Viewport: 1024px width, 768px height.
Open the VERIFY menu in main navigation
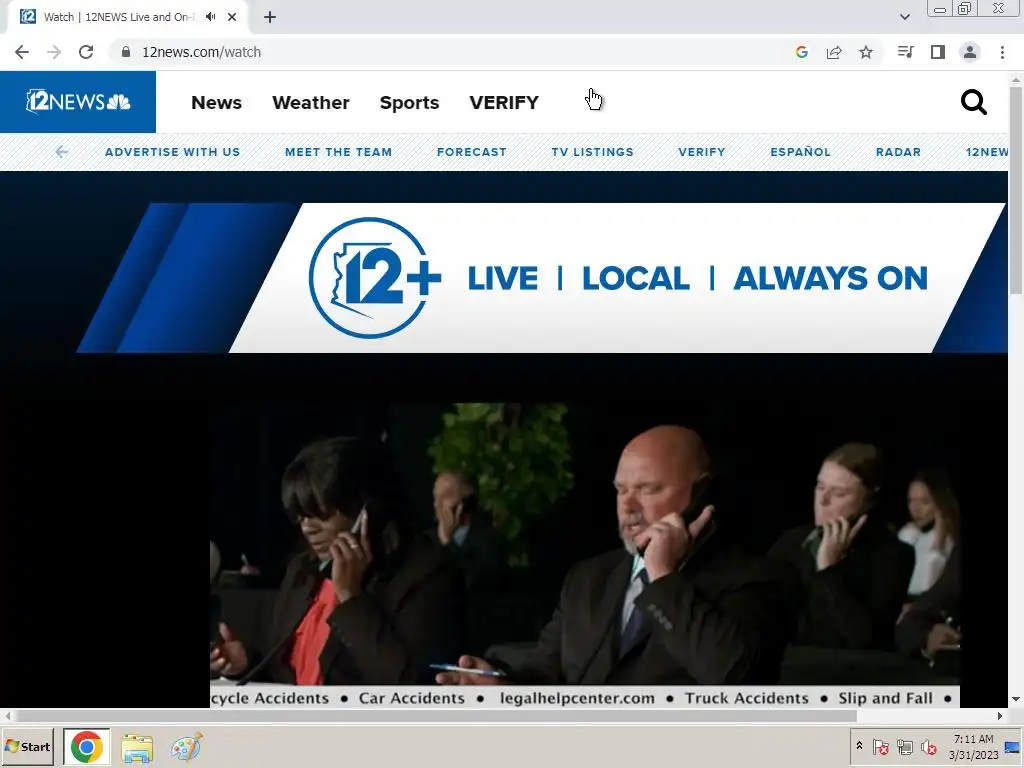(504, 103)
